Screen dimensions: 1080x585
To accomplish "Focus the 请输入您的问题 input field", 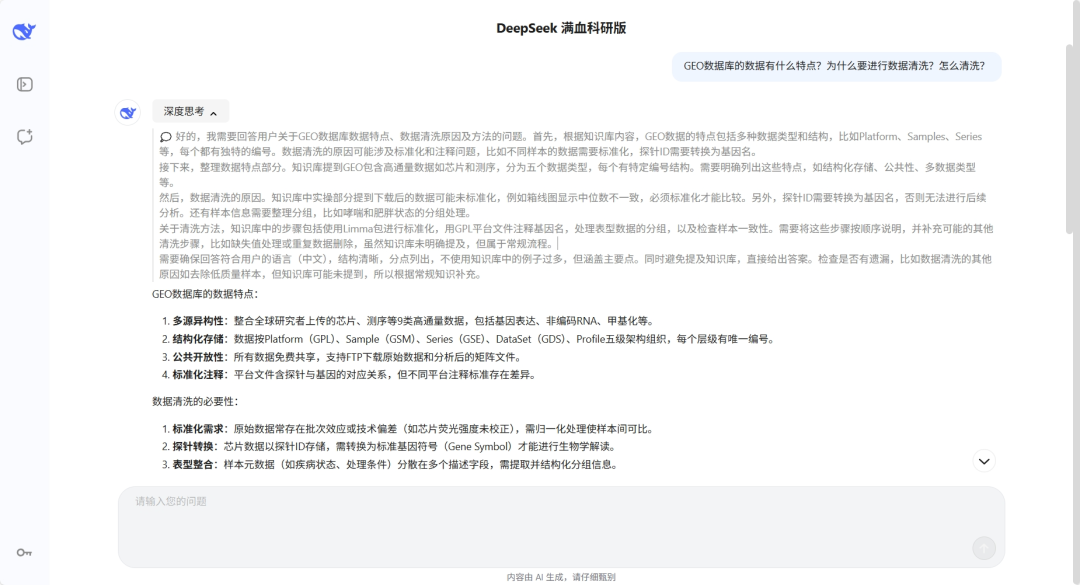I will point(561,527).
